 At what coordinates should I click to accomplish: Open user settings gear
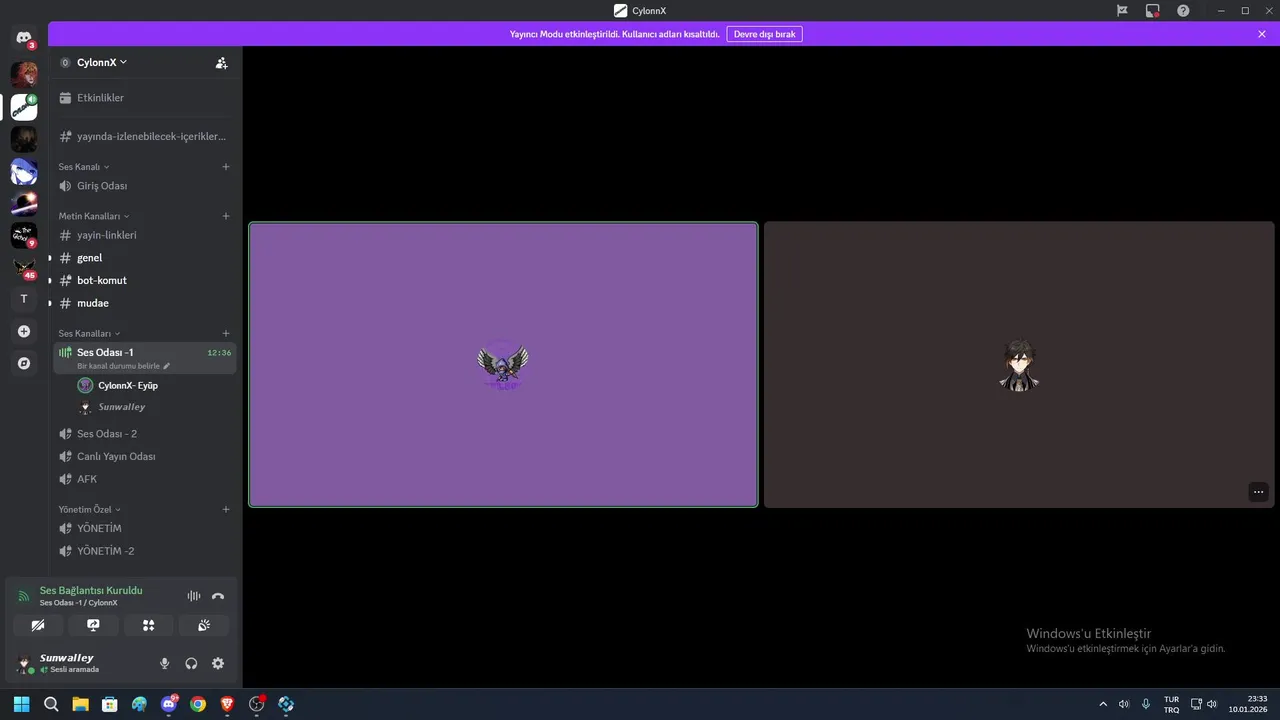click(x=218, y=663)
